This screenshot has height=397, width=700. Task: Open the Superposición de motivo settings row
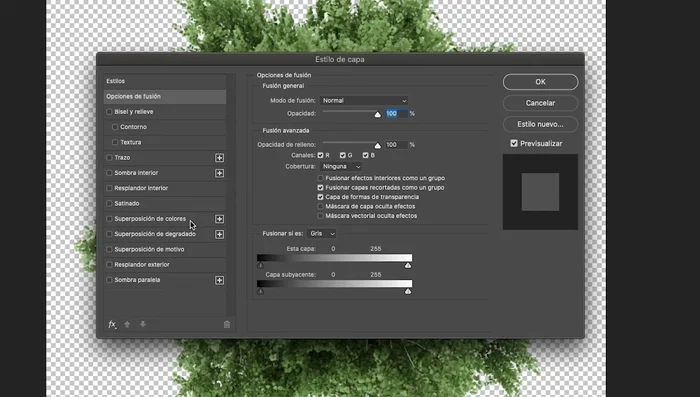165,249
